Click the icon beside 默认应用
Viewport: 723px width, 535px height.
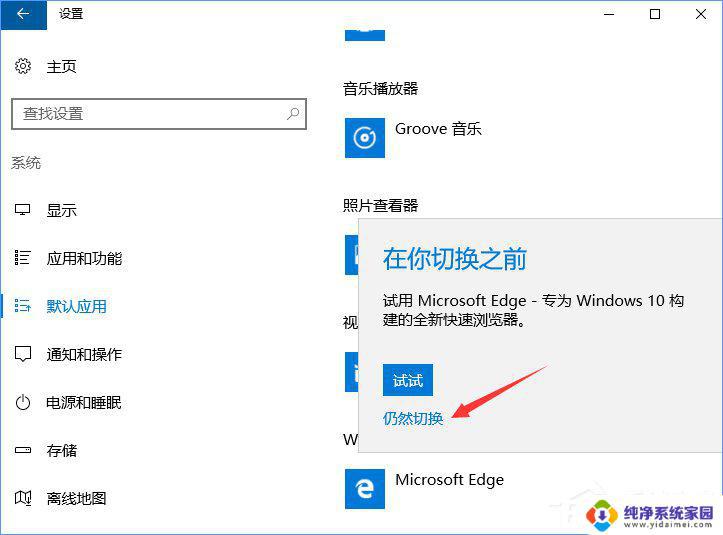pyautogui.click(x=22, y=306)
